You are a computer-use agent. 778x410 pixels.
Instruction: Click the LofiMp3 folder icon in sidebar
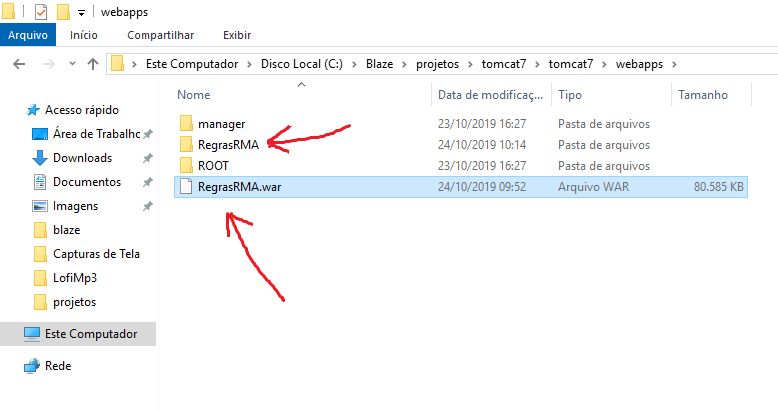40,277
